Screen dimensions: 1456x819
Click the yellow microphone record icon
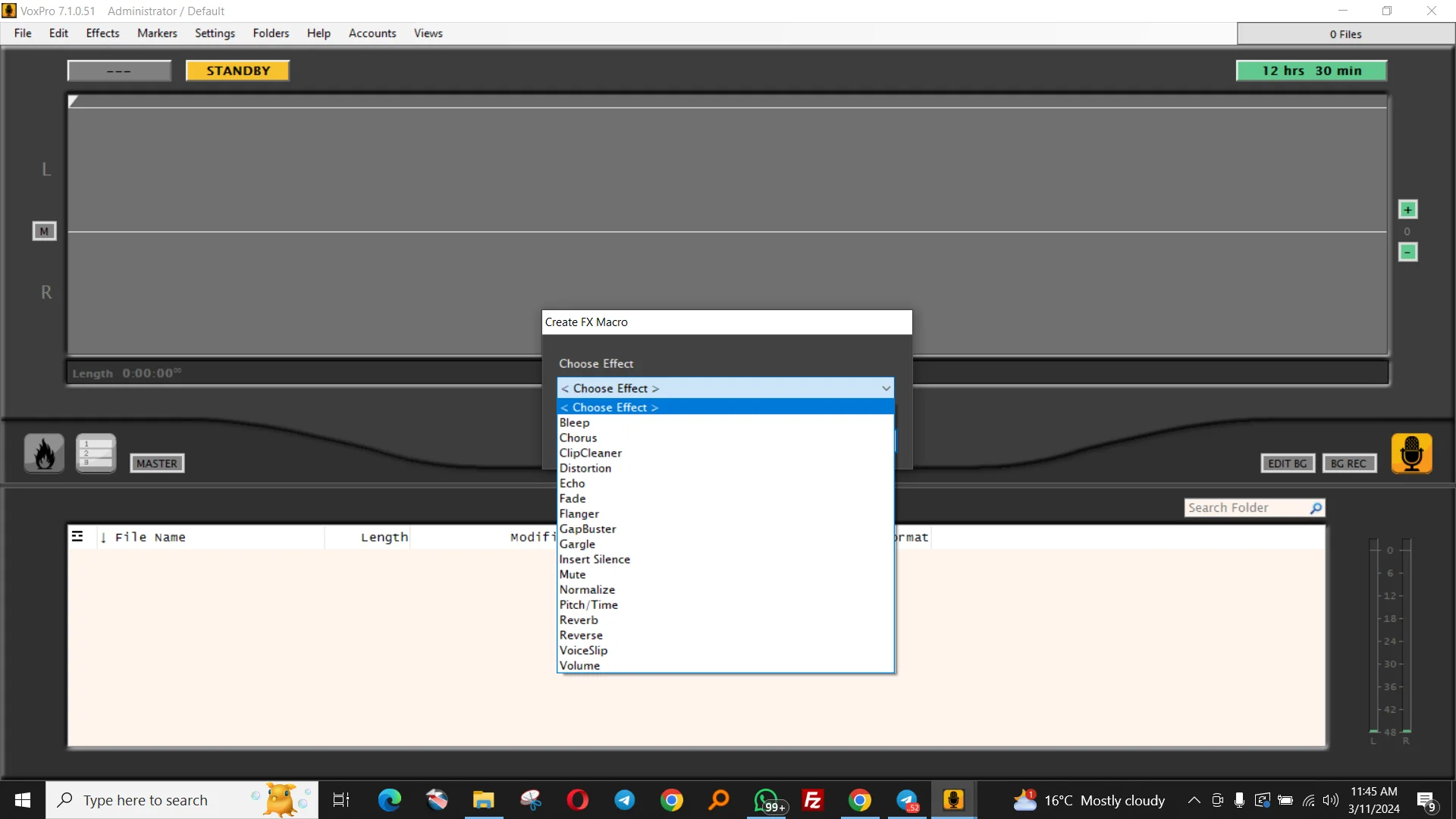point(1411,453)
